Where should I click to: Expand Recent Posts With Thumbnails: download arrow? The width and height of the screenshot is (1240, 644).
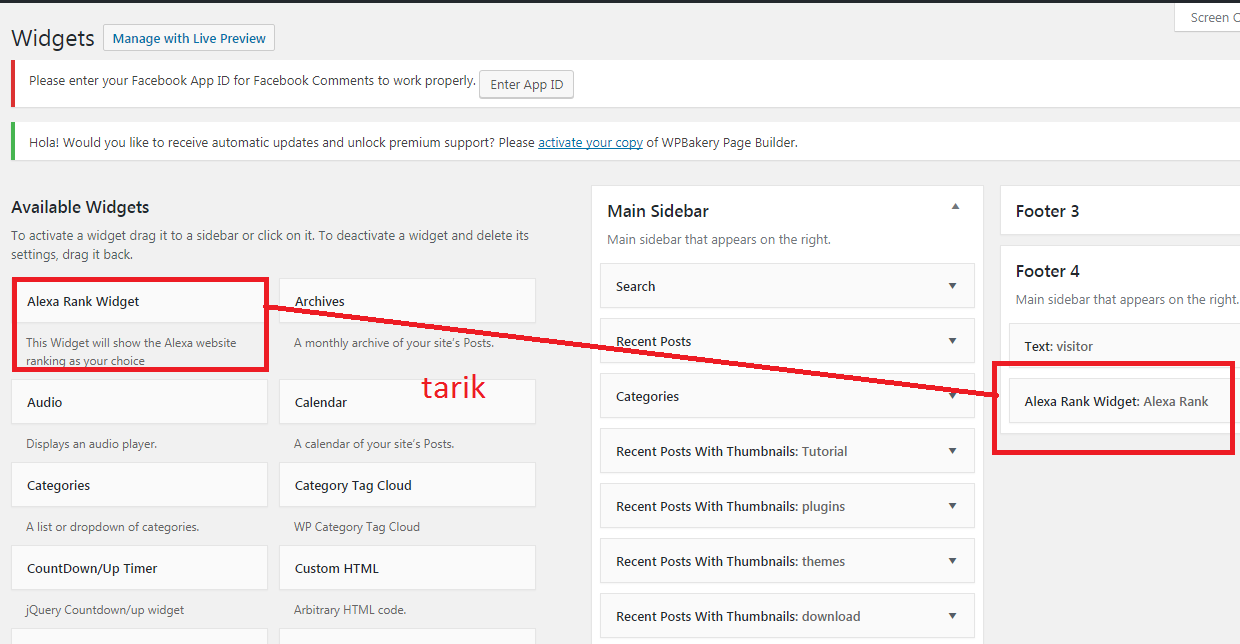tap(952, 616)
